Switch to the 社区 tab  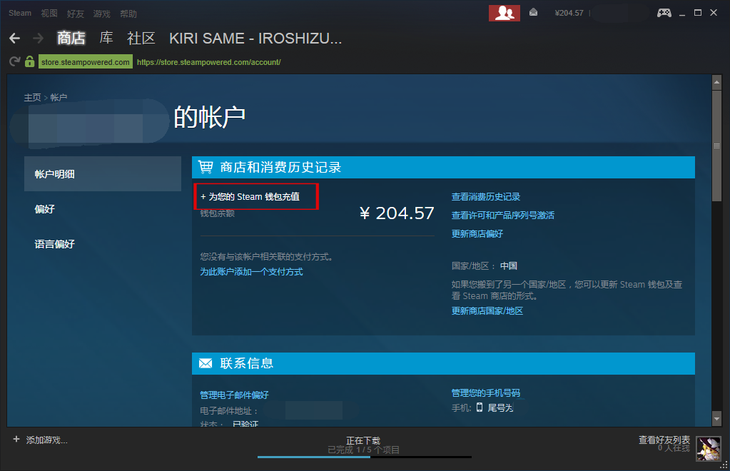(141, 38)
